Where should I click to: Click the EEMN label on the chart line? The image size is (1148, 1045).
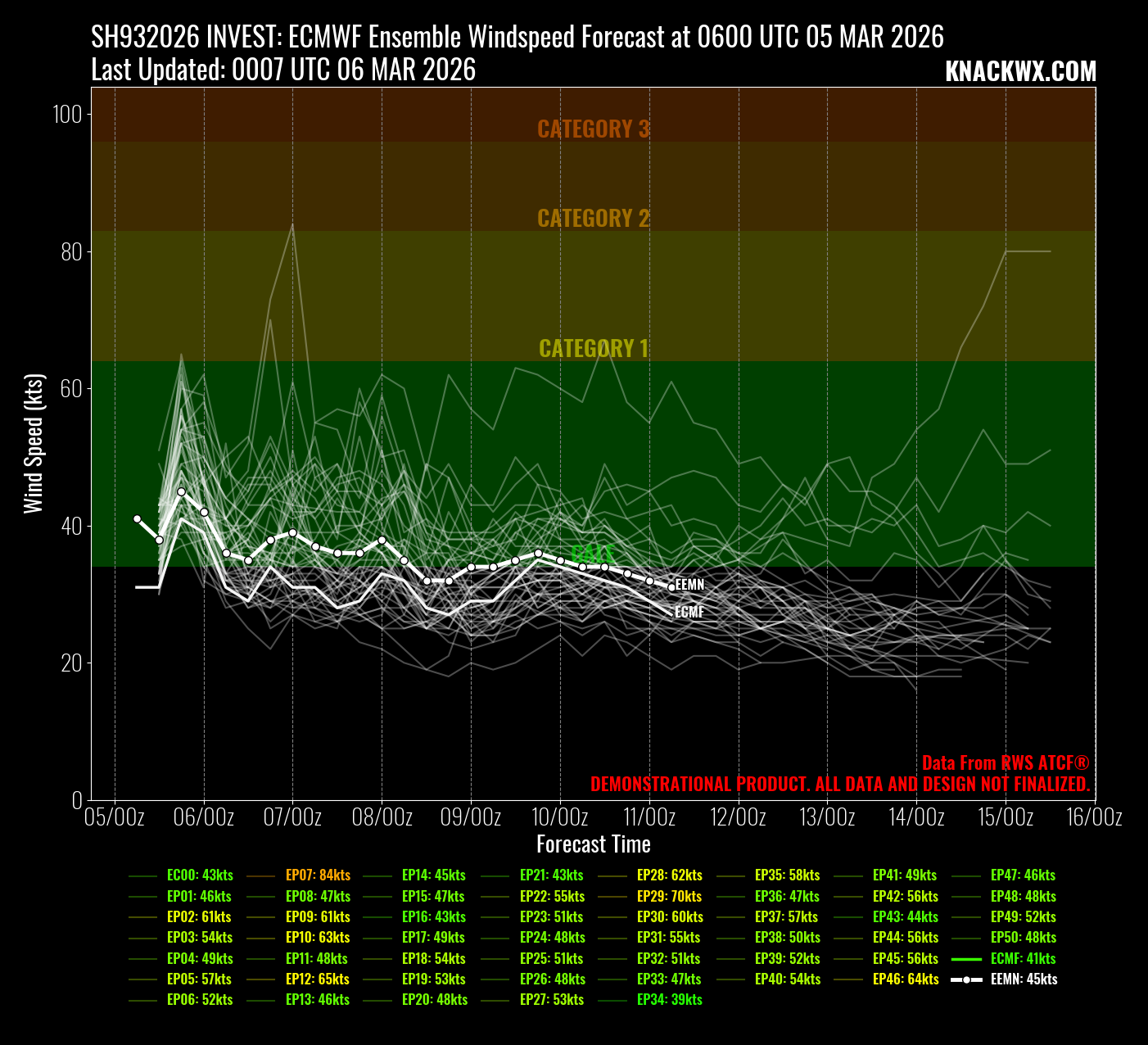pos(689,585)
